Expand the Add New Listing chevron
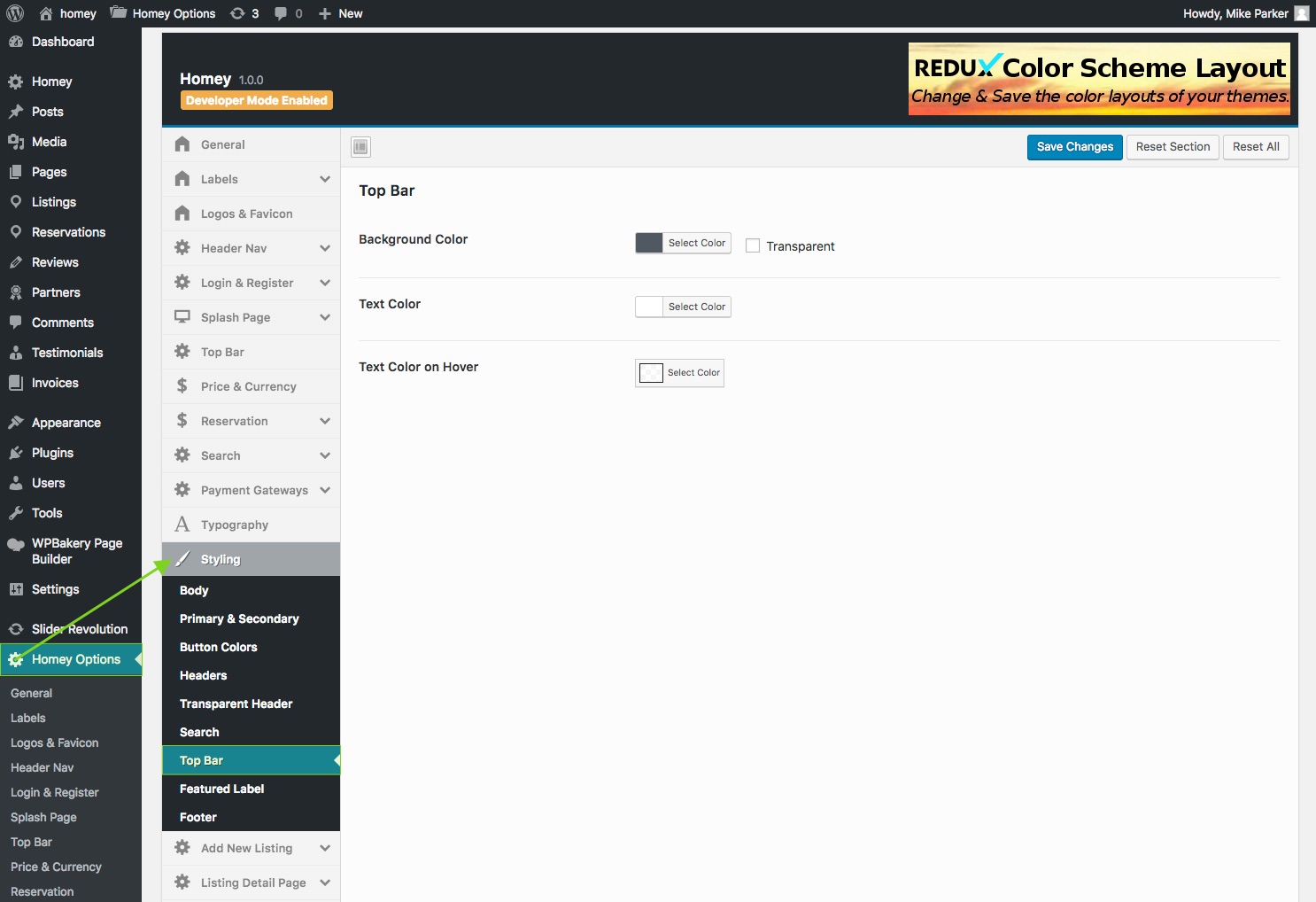The height and width of the screenshot is (902, 1316). [325, 848]
